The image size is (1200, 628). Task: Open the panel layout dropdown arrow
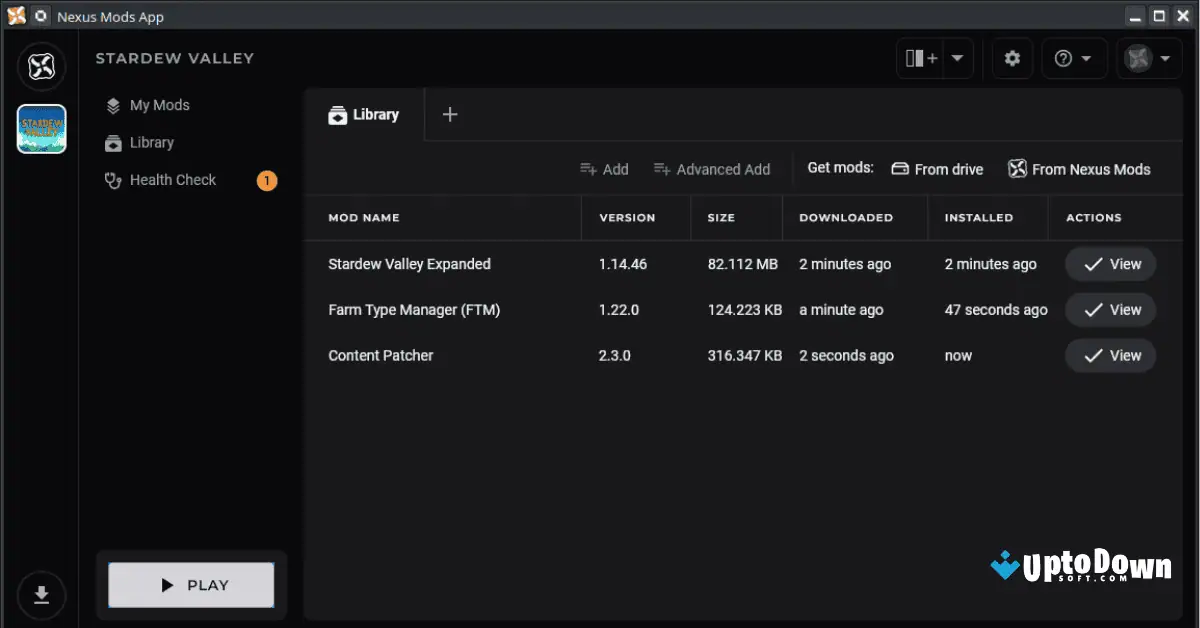pos(957,58)
